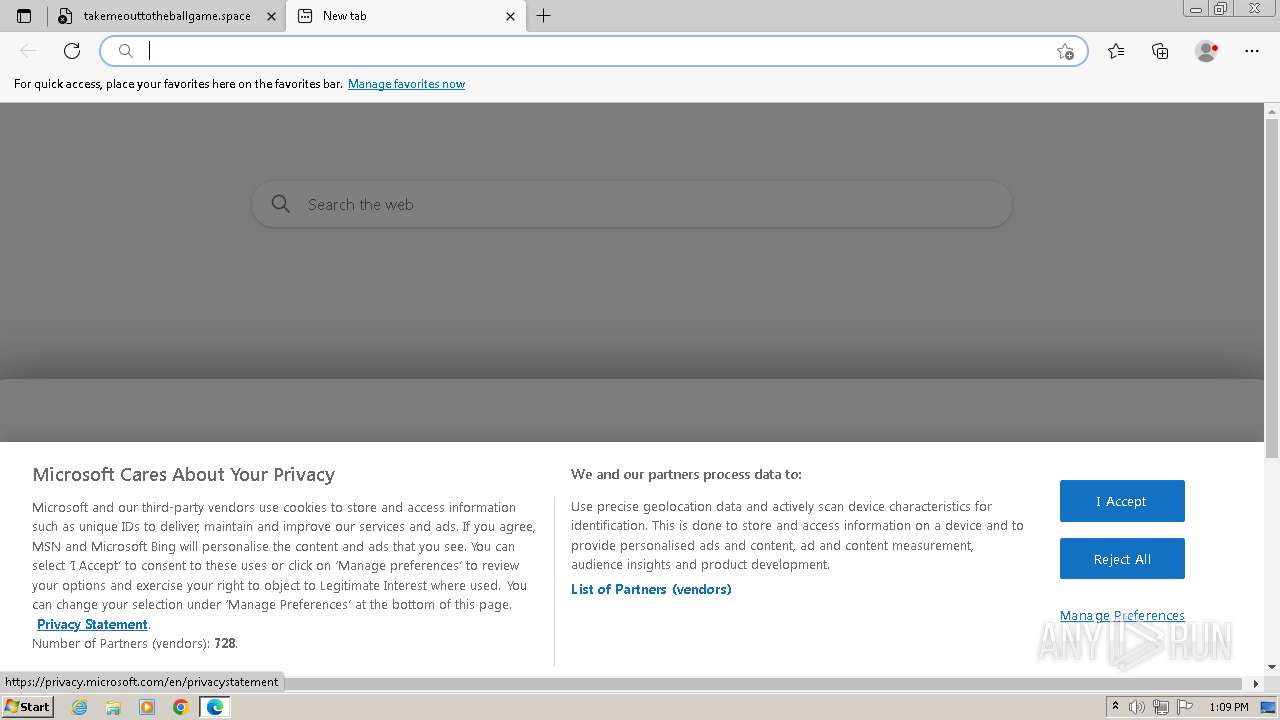Click search icon in address bar
Viewport: 1280px width, 720px height.
(126, 51)
